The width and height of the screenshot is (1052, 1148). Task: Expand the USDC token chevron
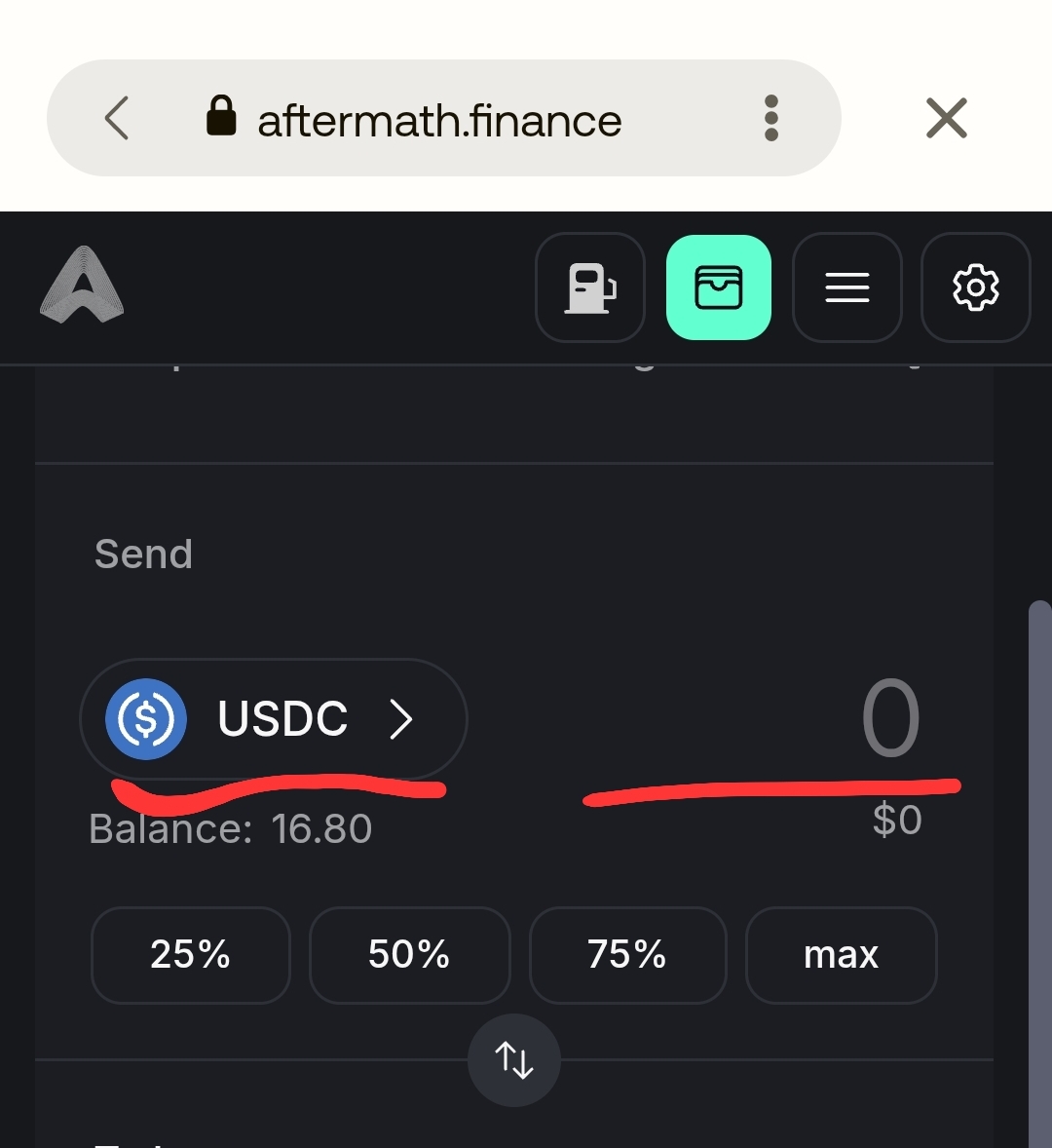[401, 719]
